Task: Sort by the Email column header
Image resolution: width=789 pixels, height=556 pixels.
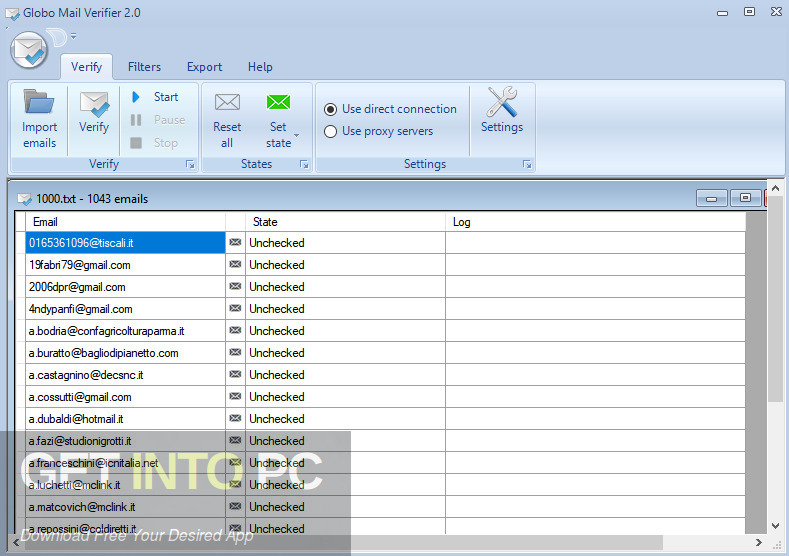Action: (x=125, y=222)
